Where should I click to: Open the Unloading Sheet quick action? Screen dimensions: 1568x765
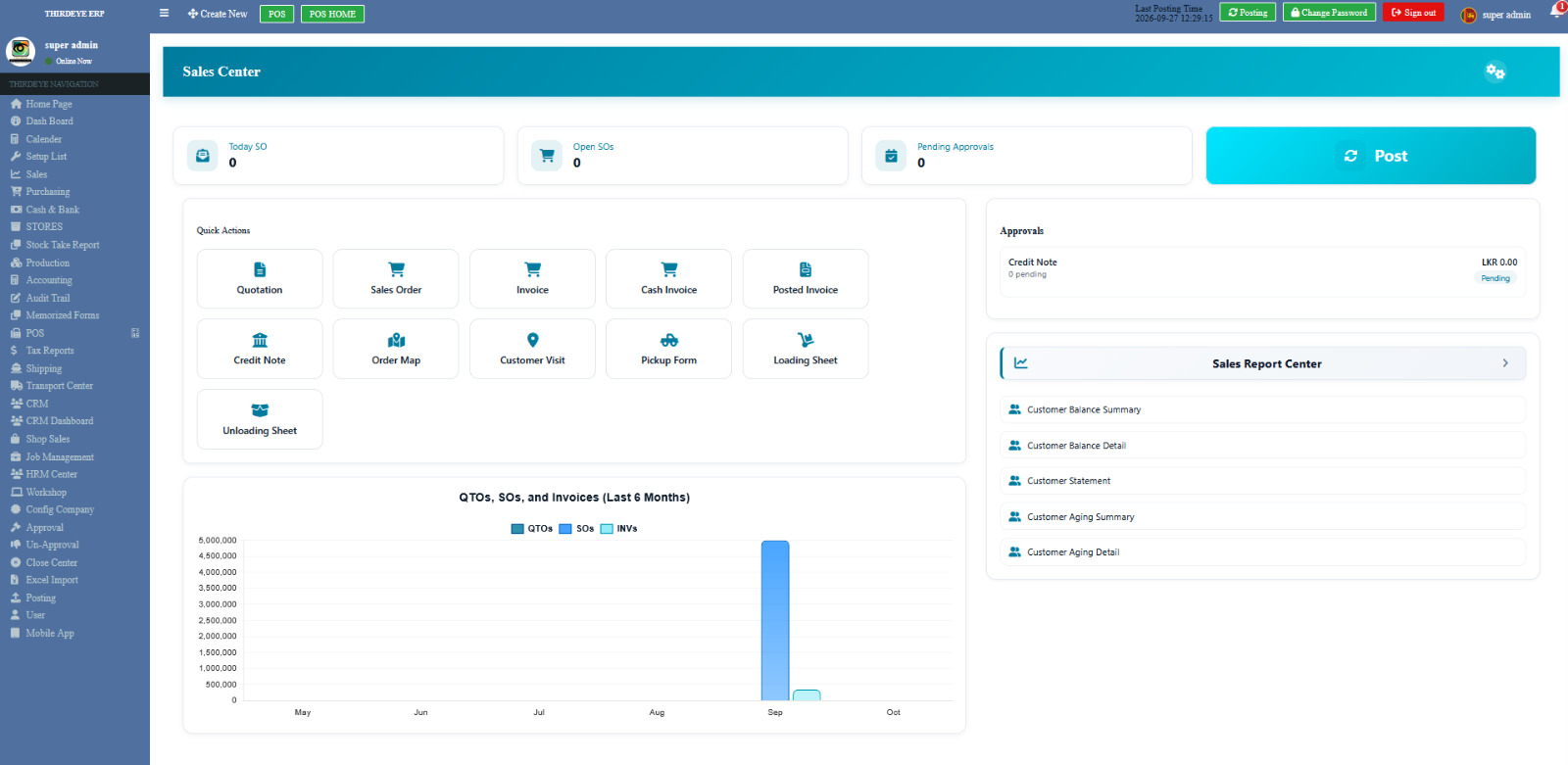pos(260,419)
